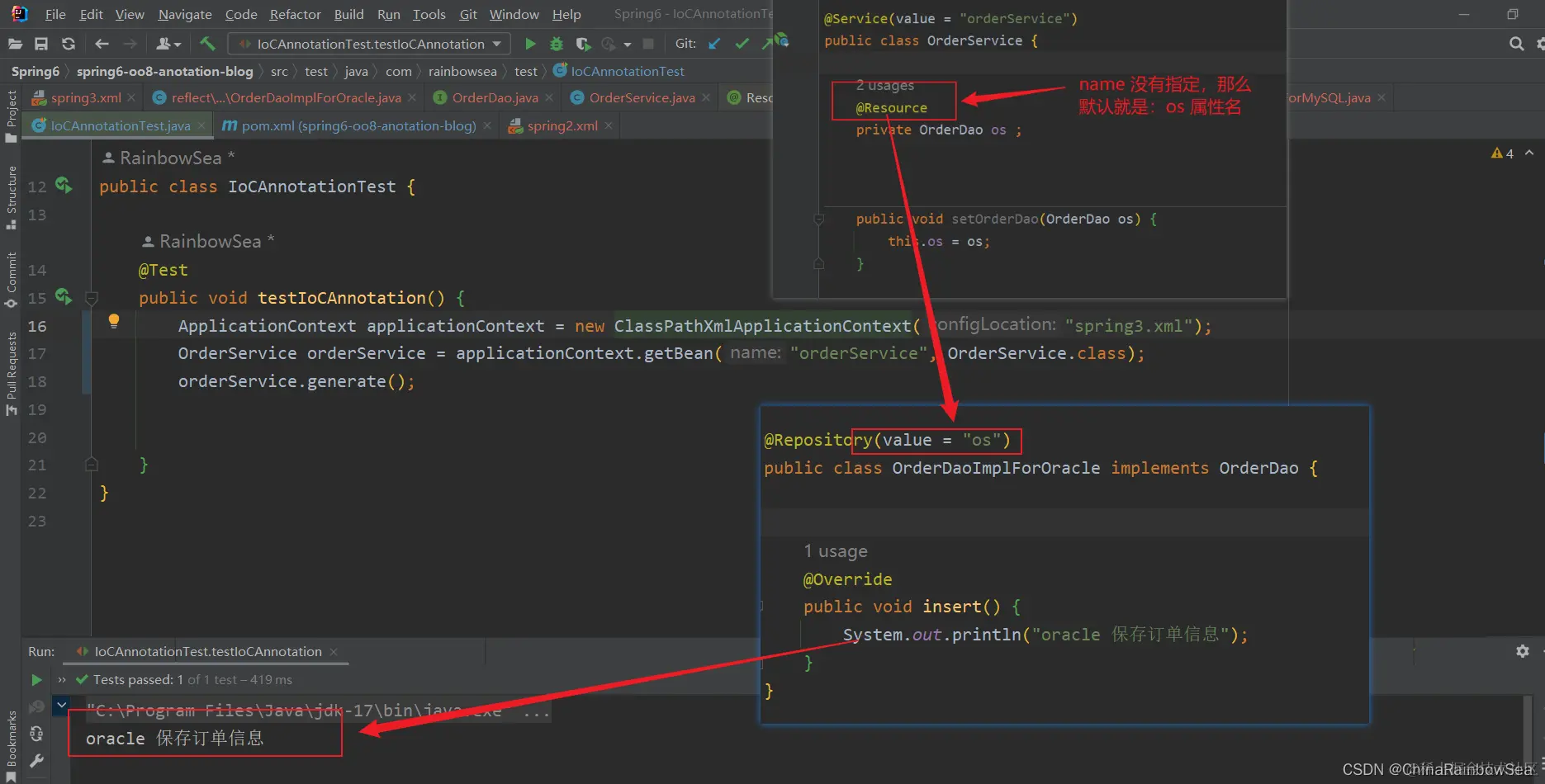The height and width of the screenshot is (784, 1545).
Task: Click the grayed Stop square icon
Action: (x=648, y=44)
